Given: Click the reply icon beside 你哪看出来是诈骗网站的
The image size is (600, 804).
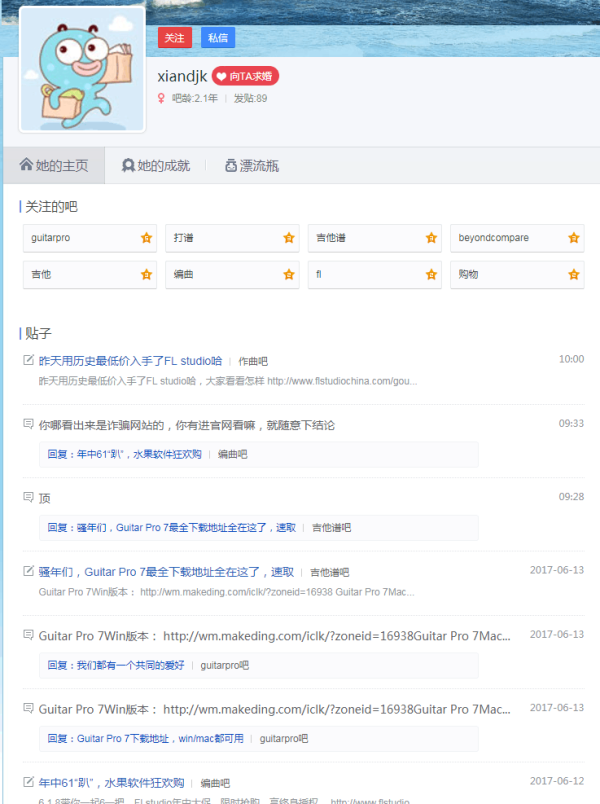Looking at the screenshot, I should pyautogui.click(x=29, y=424).
